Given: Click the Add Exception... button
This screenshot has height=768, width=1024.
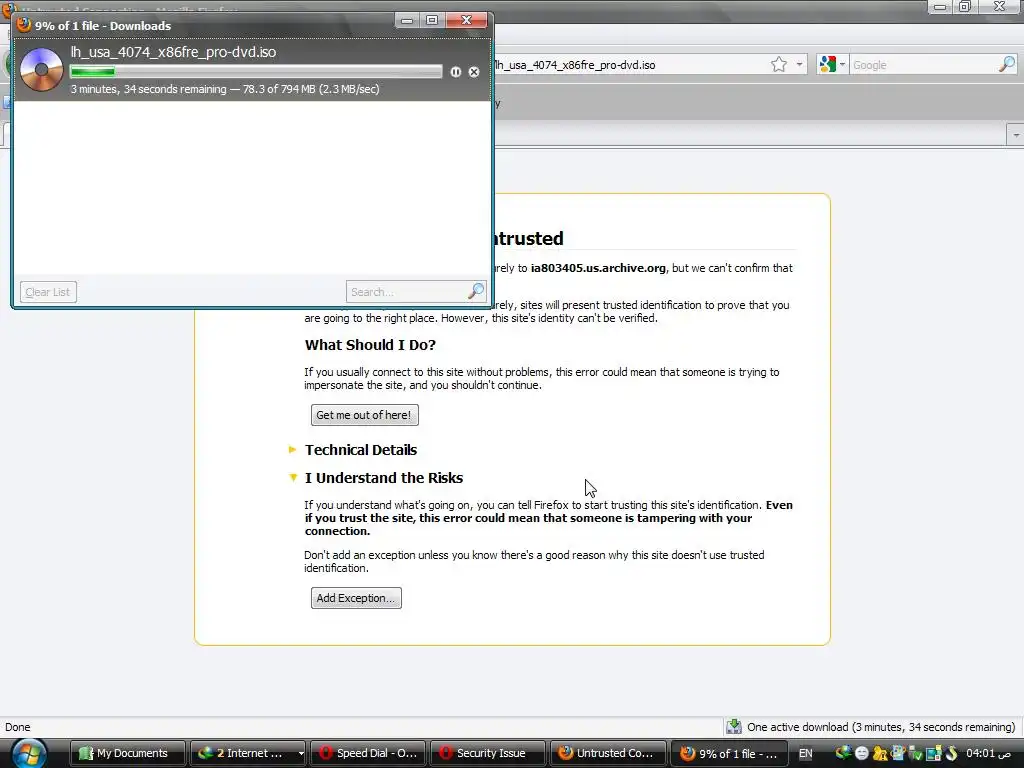Looking at the screenshot, I should pos(356,598).
